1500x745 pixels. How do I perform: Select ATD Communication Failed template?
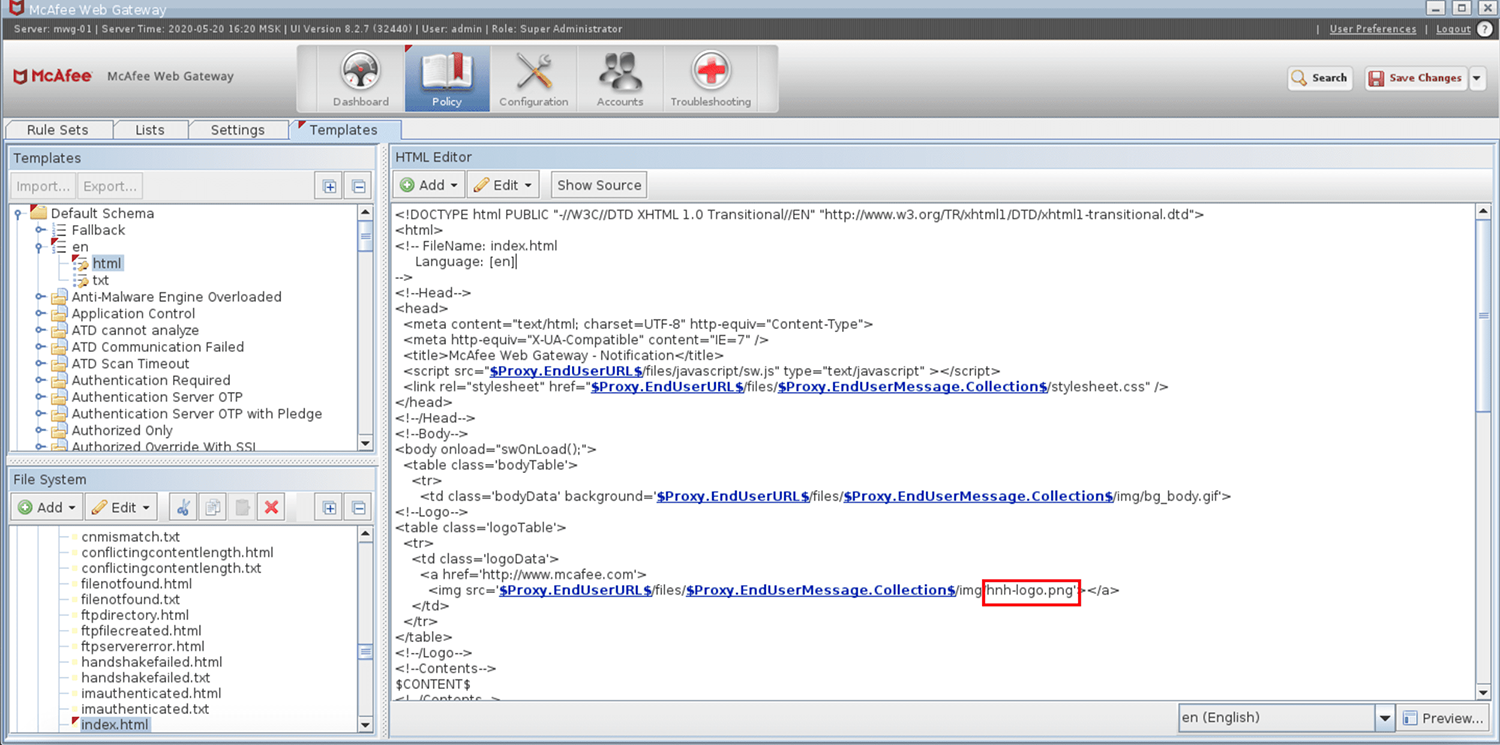[x=157, y=347]
